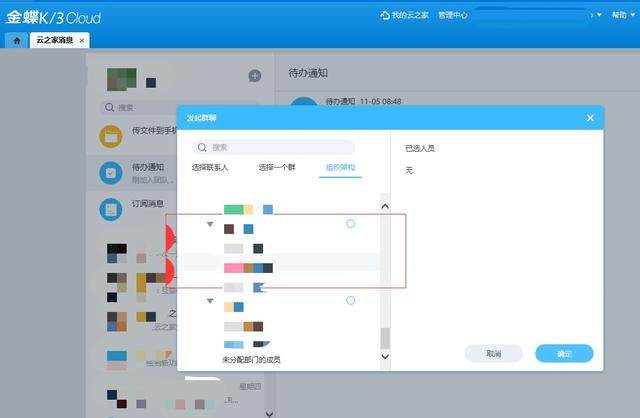The height and width of the screenshot is (418, 640).
Task: Click the magnifier icon in dialog search
Action: tap(202, 147)
